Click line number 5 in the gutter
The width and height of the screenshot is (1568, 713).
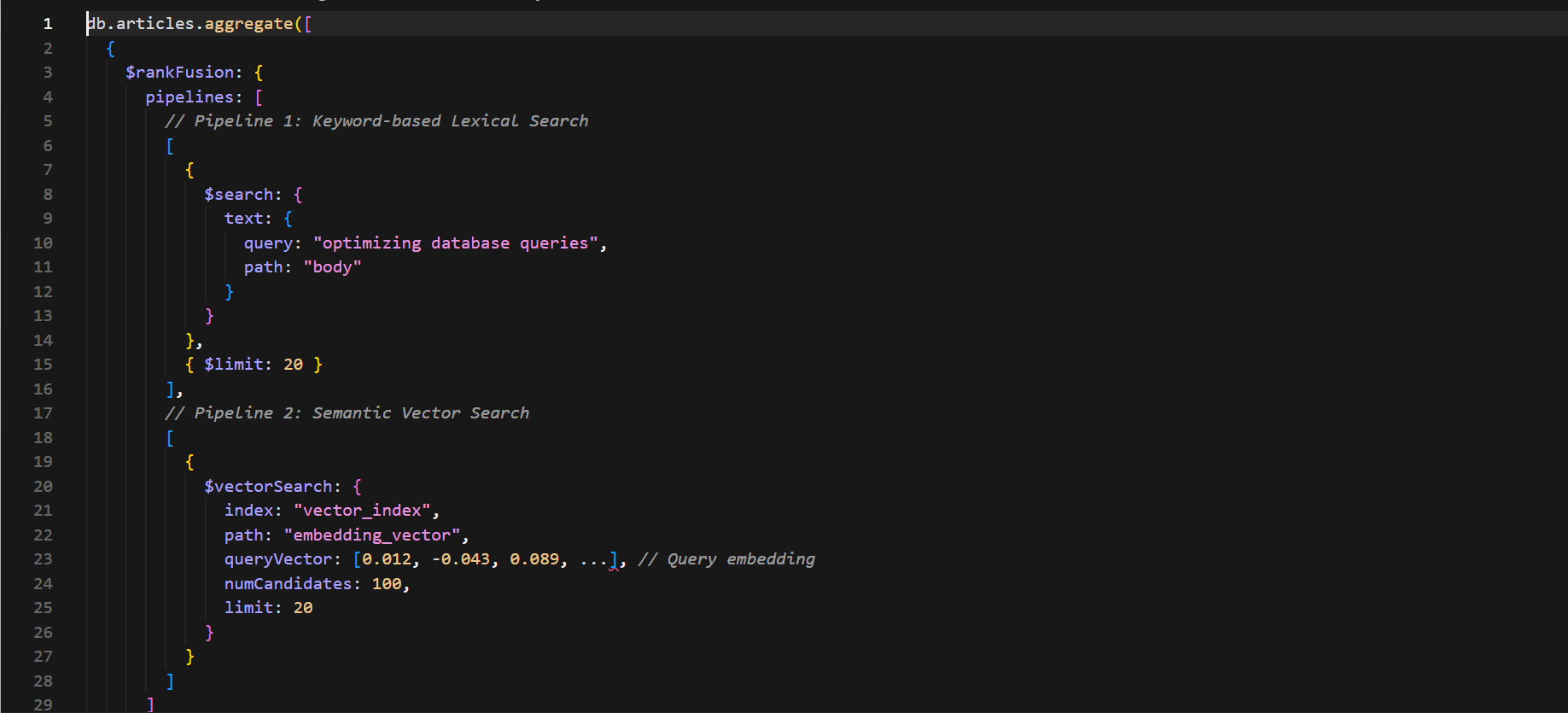pos(48,121)
